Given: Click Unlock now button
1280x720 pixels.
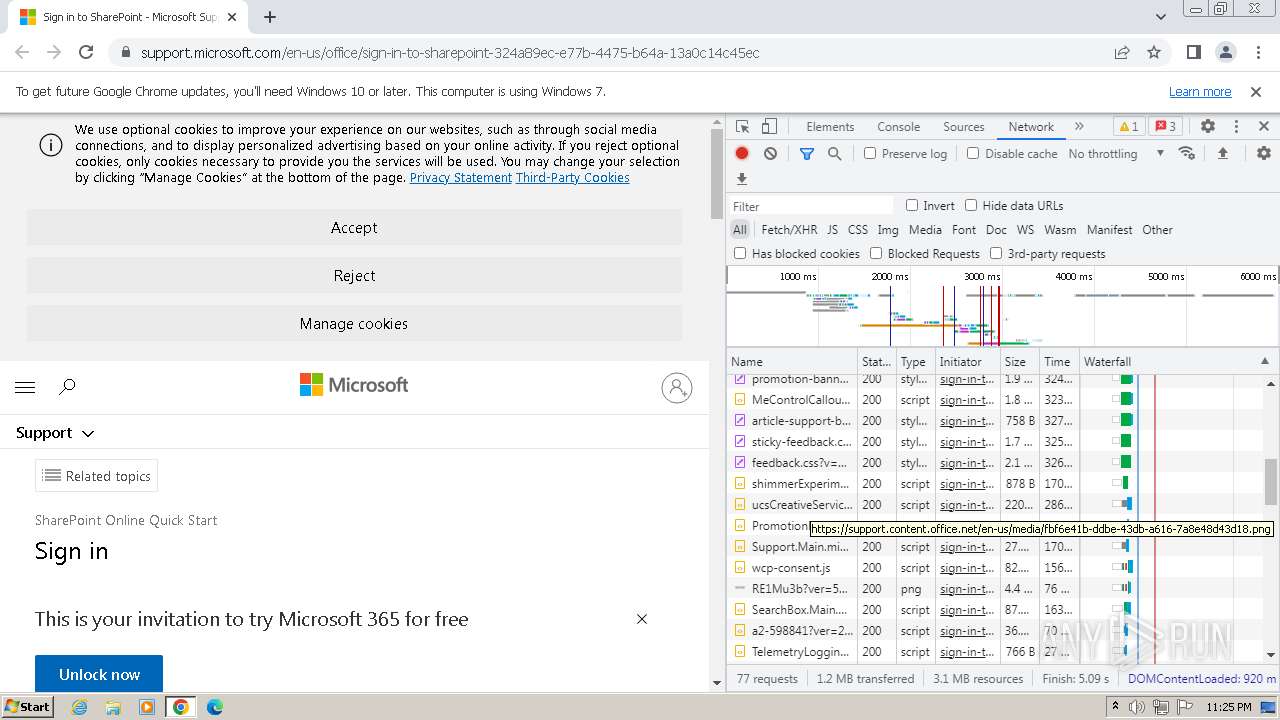Looking at the screenshot, I should point(99,675).
